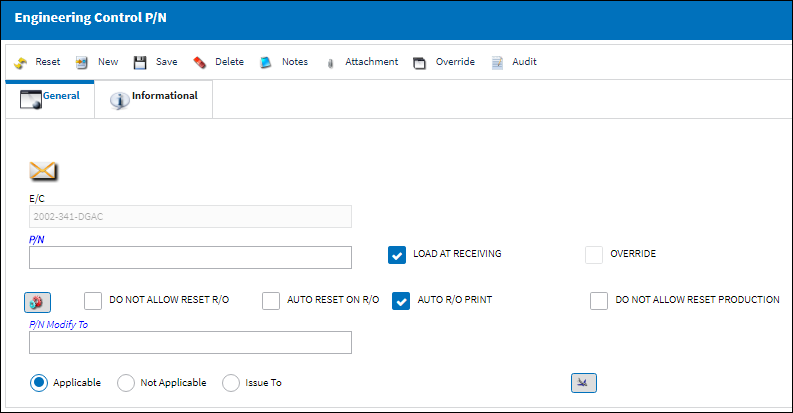Select the Not Applicable radio option
The image size is (793, 413).
pyautogui.click(x=126, y=383)
